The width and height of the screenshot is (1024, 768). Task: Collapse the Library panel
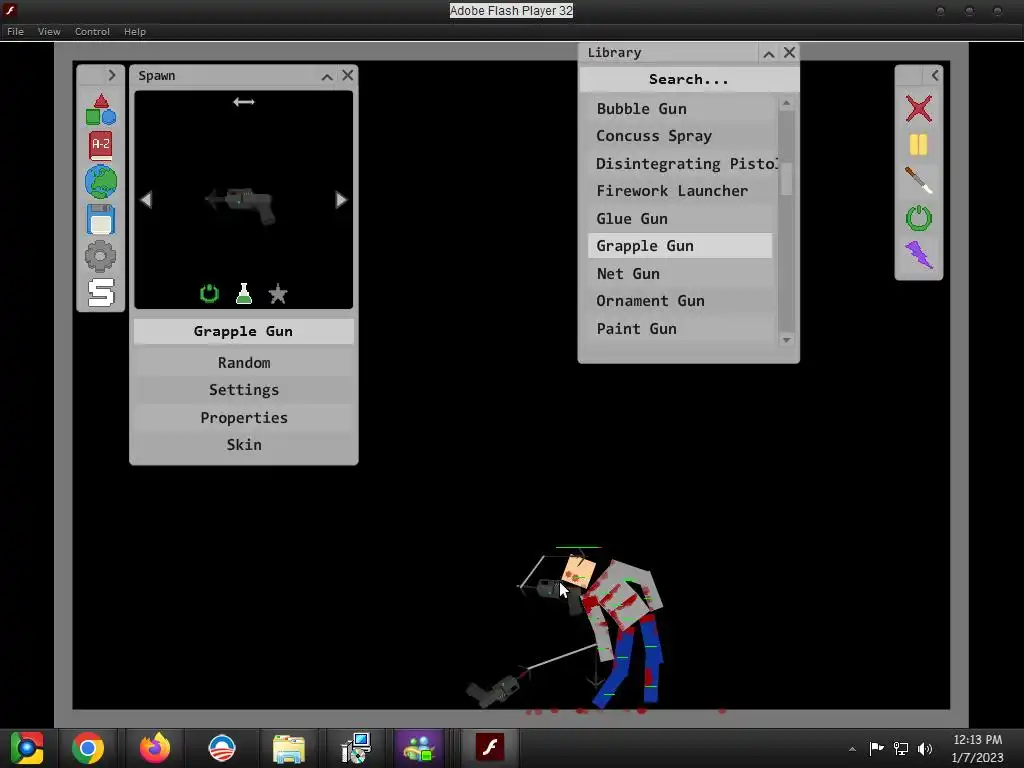coord(769,54)
